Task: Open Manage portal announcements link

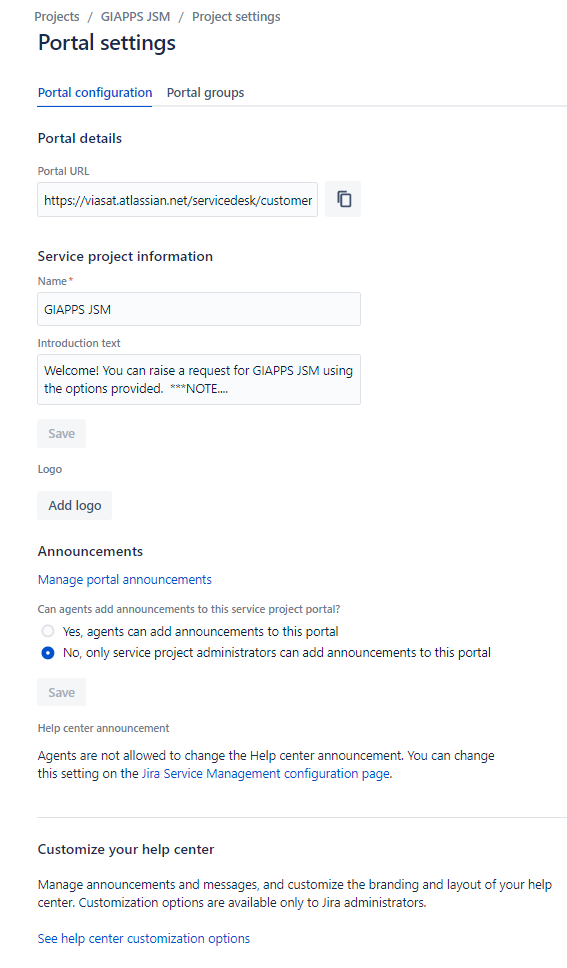Action: coord(125,580)
